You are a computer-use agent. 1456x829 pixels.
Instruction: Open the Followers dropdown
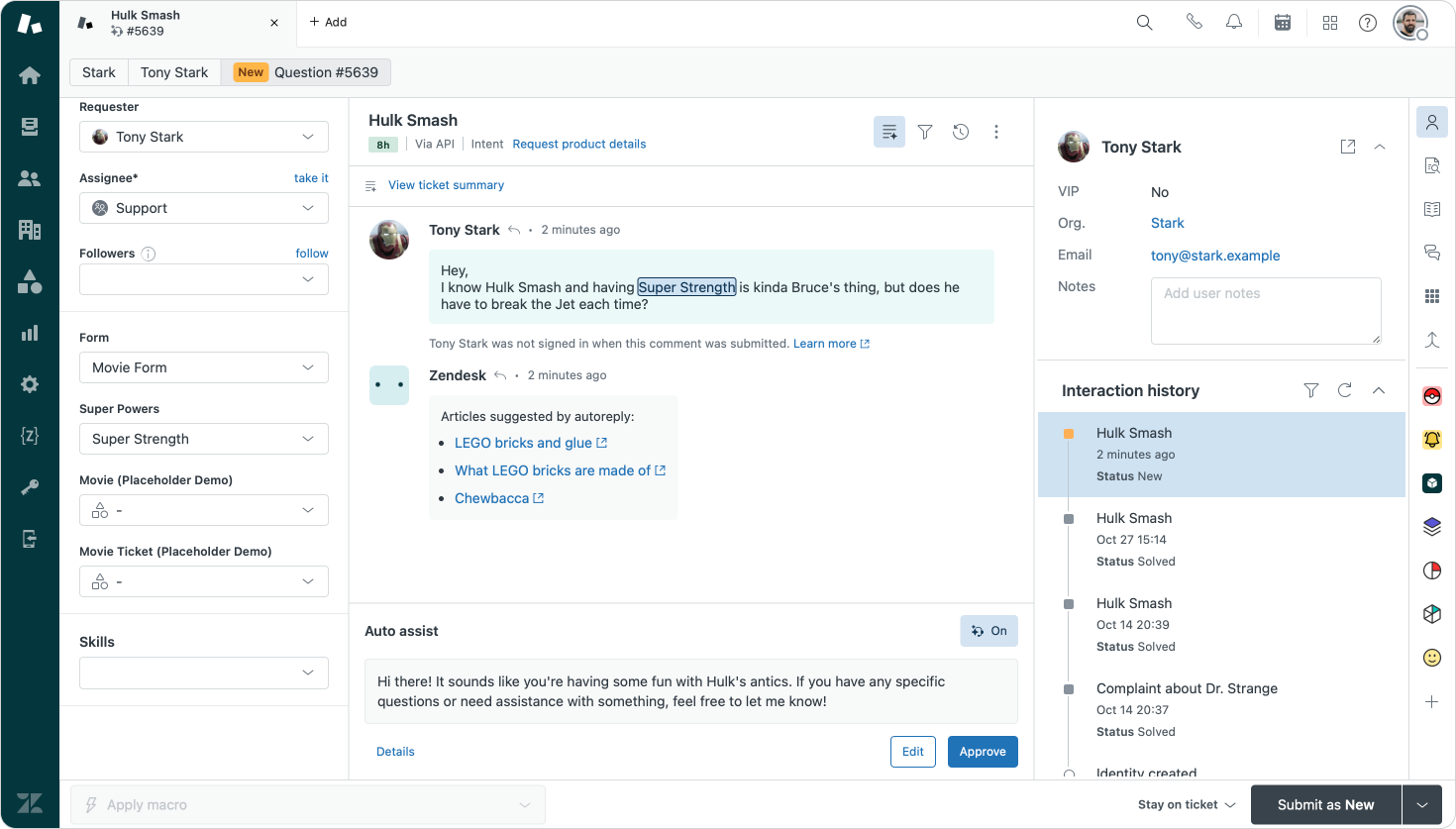pos(204,279)
